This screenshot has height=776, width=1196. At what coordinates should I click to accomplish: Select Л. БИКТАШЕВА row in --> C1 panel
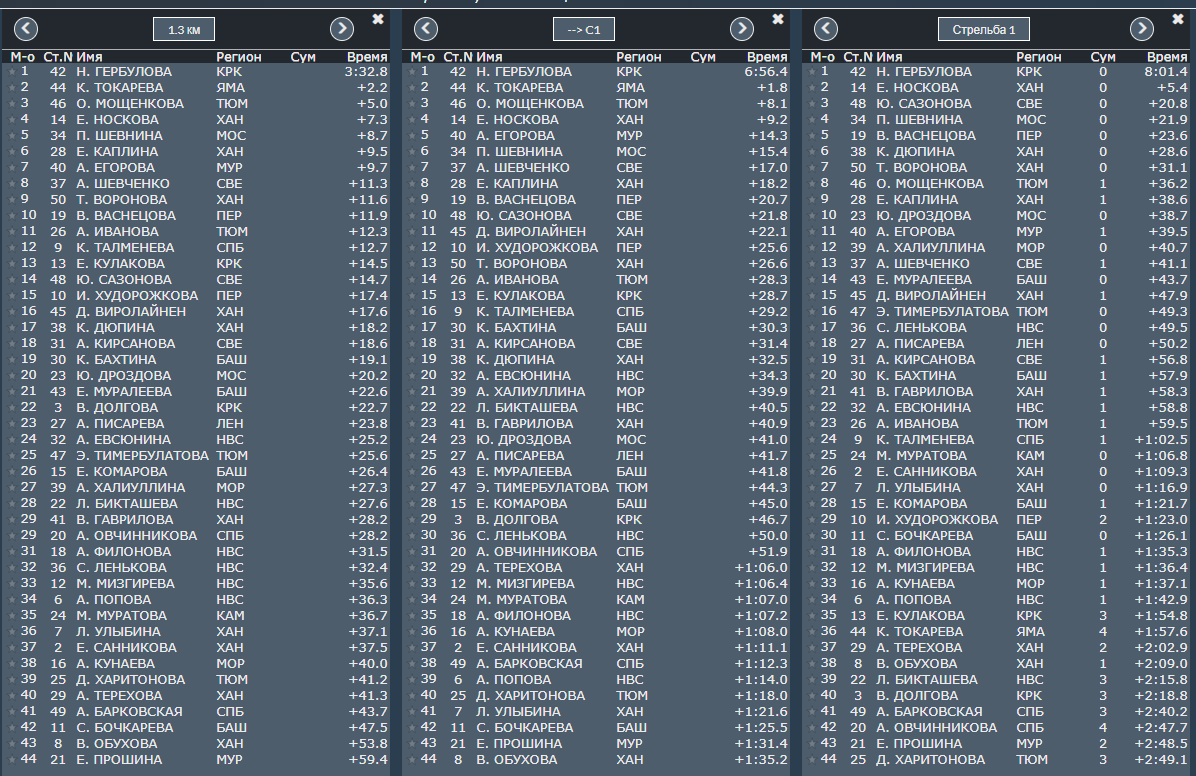tap(598, 407)
